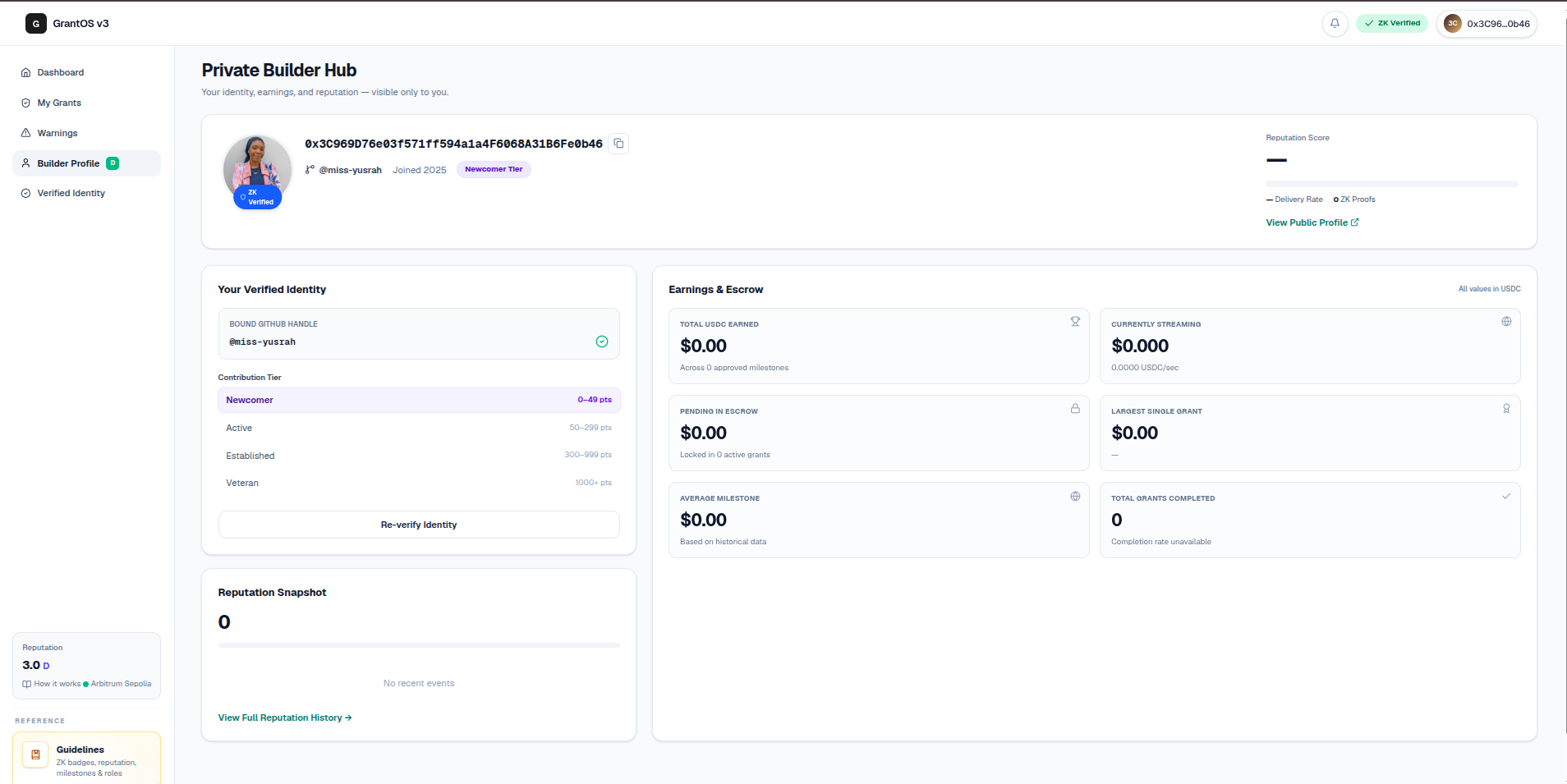This screenshot has width=1567, height=784.
Task: Click the lock icon on Pending in Escrow
Action: tap(1075, 409)
